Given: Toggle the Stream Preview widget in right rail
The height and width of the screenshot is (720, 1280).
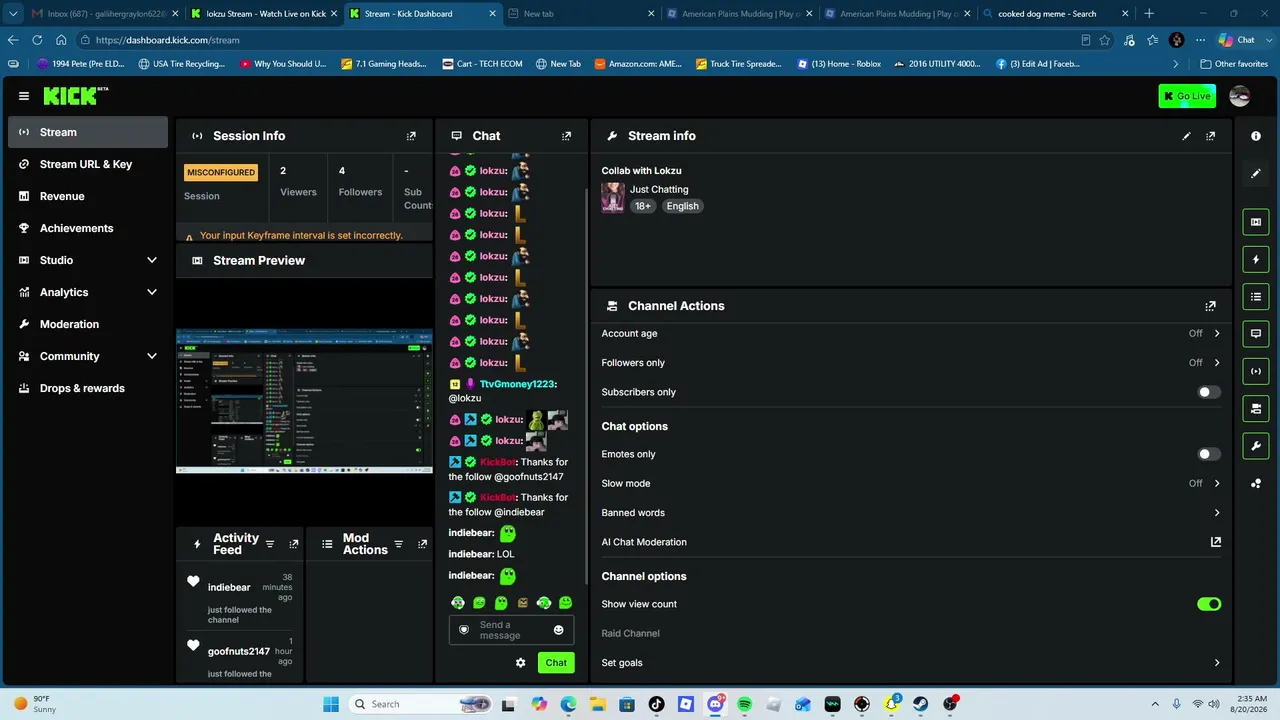Looking at the screenshot, I should 1256,222.
